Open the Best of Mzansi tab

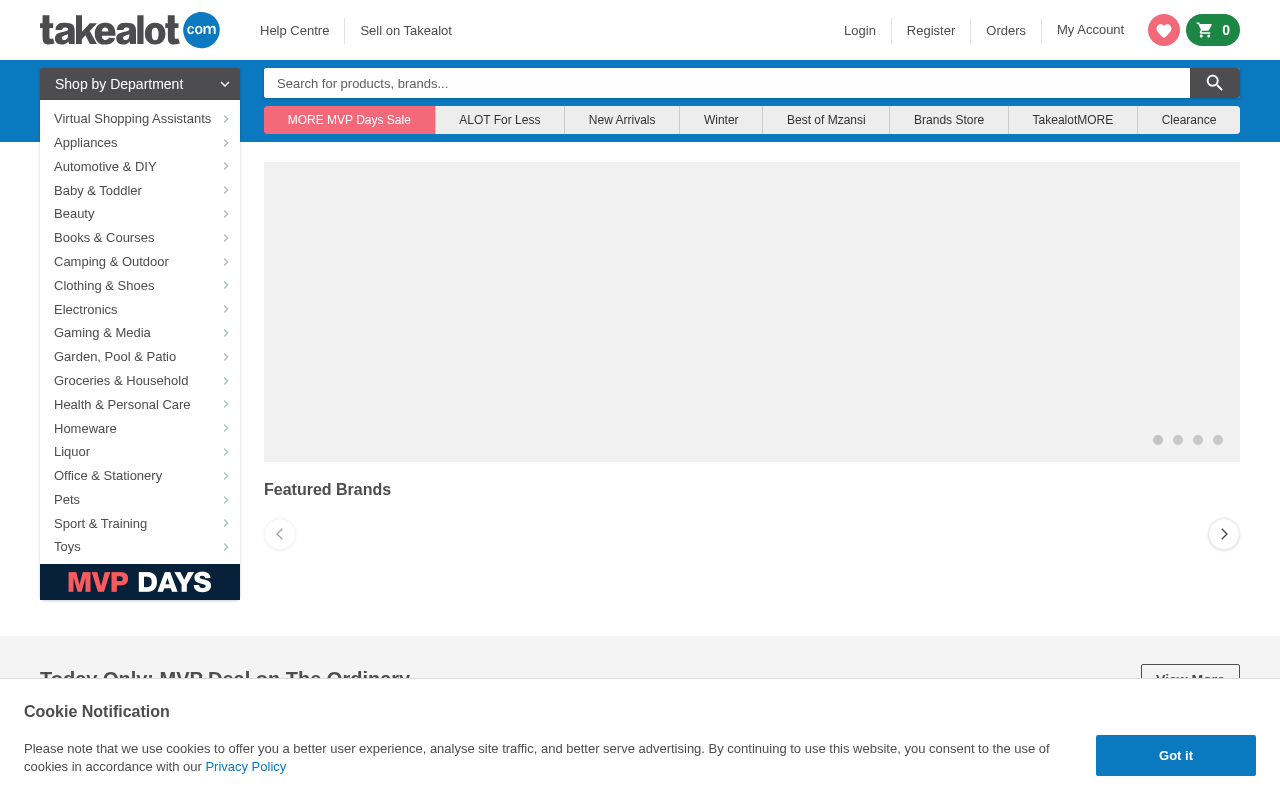826,120
